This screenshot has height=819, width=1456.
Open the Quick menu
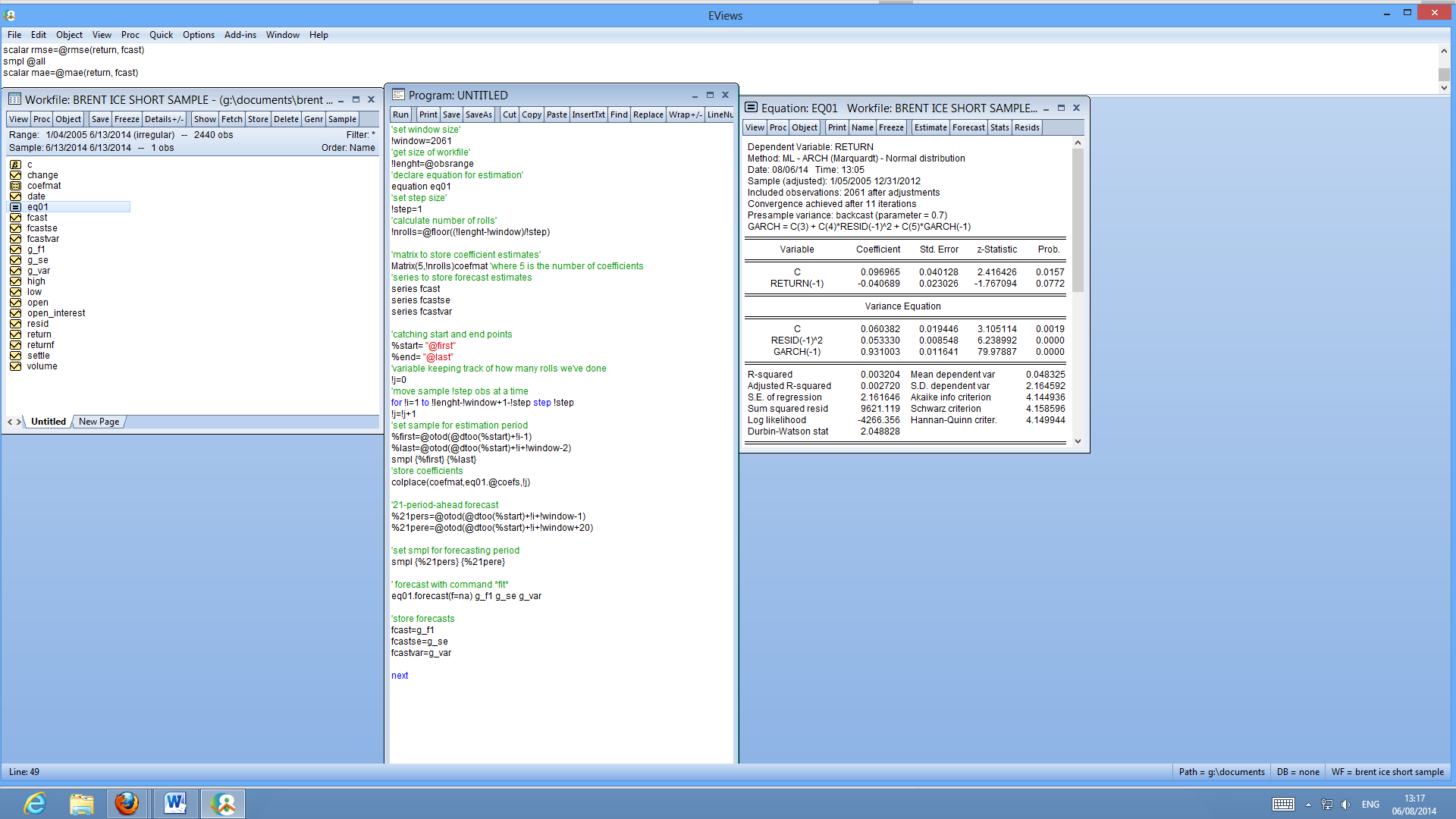(161, 35)
